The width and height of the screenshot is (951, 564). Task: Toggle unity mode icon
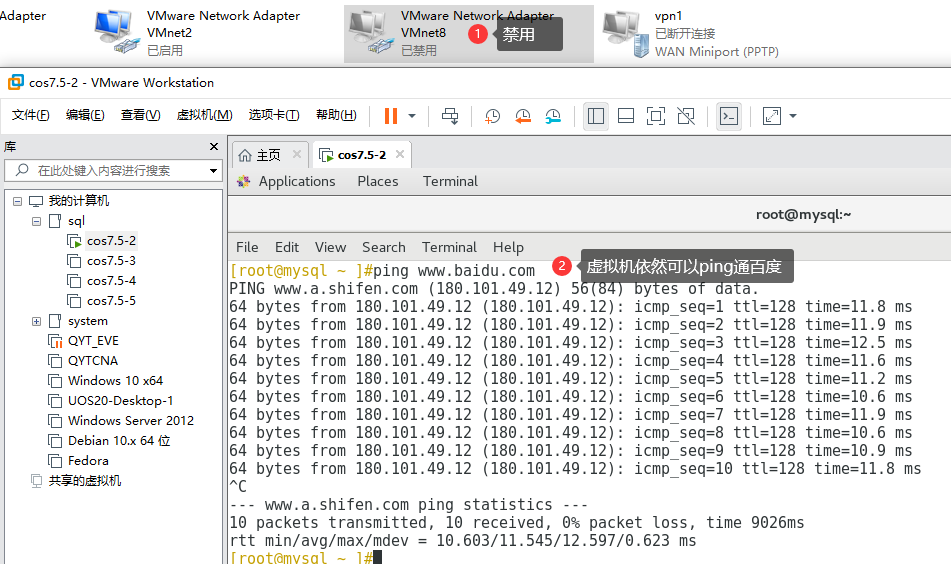pos(686,116)
